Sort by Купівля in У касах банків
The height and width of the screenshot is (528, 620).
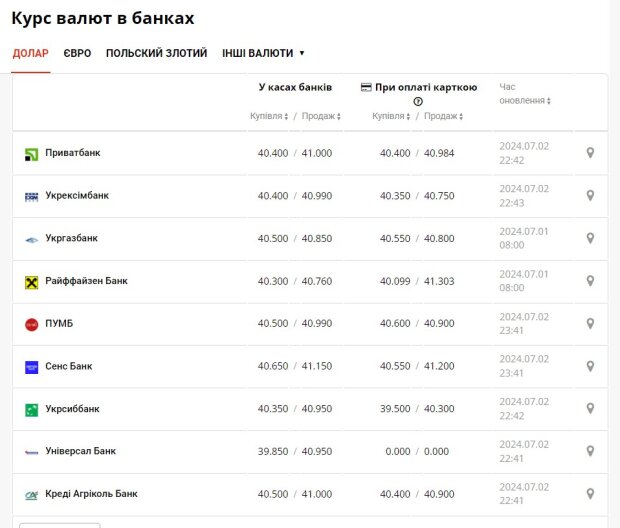[269, 116]
